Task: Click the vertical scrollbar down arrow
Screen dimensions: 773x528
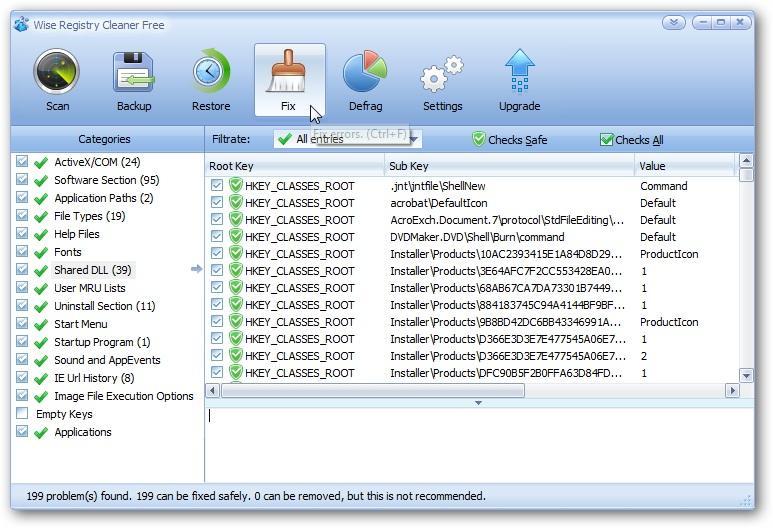Action: coord(746,376)
